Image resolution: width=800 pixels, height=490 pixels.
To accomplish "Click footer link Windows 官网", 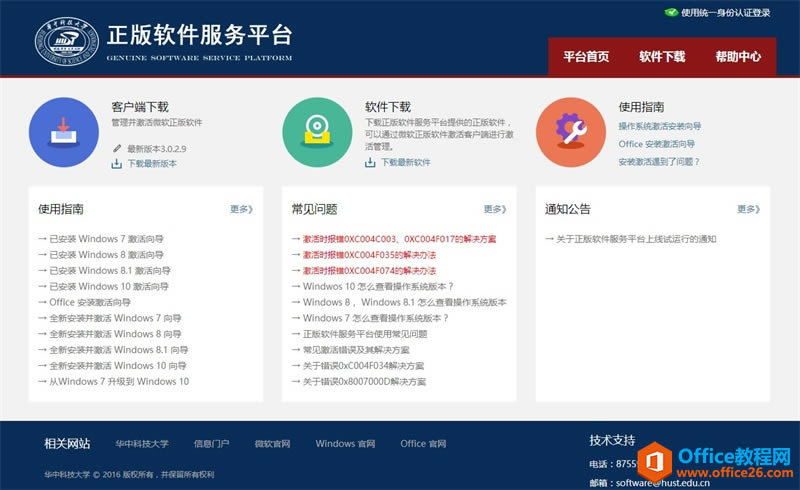I will (x=345, y=444).
